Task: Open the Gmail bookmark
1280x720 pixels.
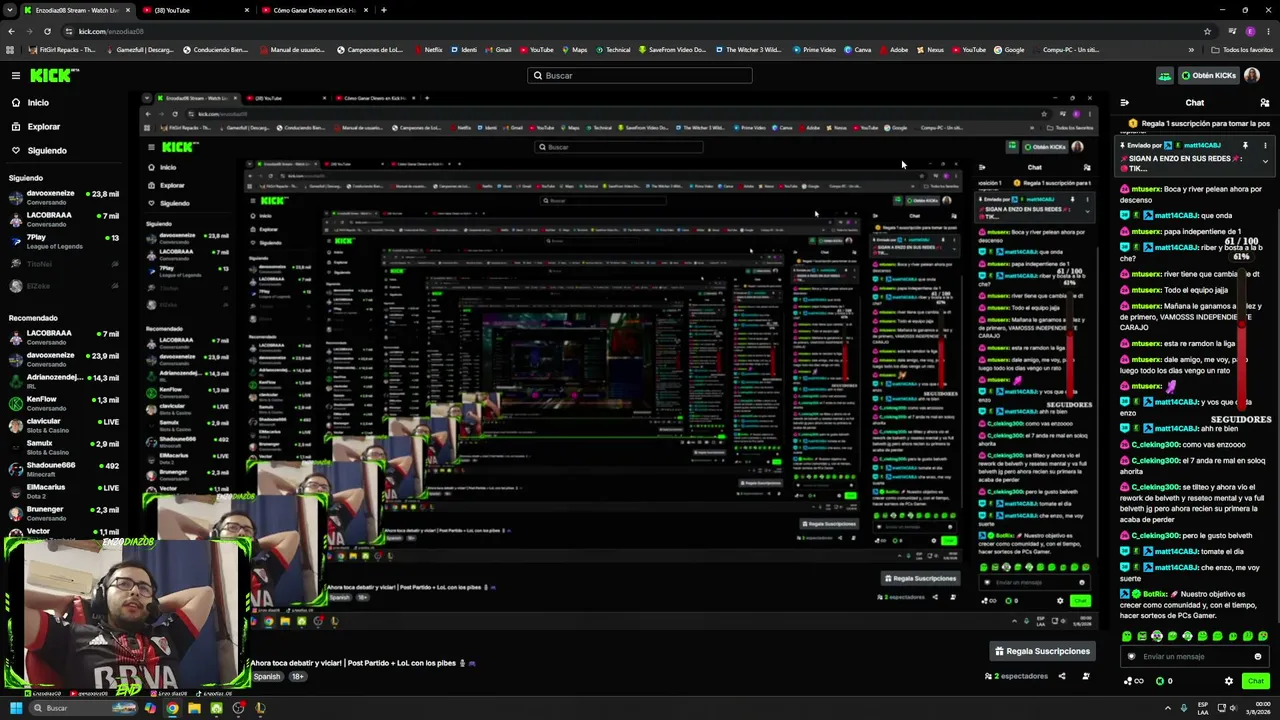Action: pos(498,50)
